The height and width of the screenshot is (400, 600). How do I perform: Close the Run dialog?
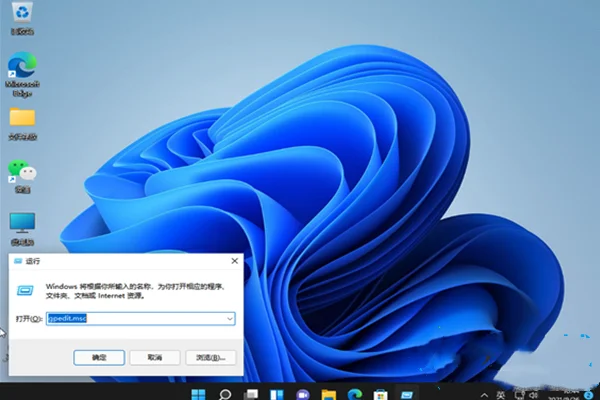(235, 261)
